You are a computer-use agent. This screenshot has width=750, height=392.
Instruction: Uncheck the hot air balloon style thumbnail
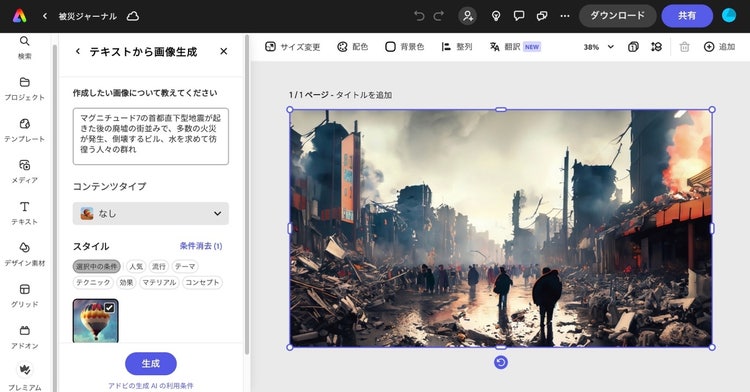96,321
